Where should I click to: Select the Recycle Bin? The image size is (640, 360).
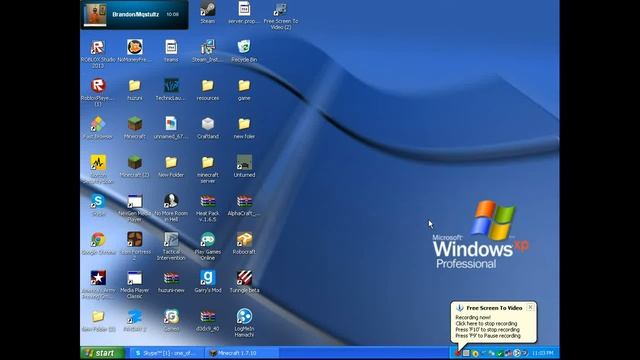[244, 51]
